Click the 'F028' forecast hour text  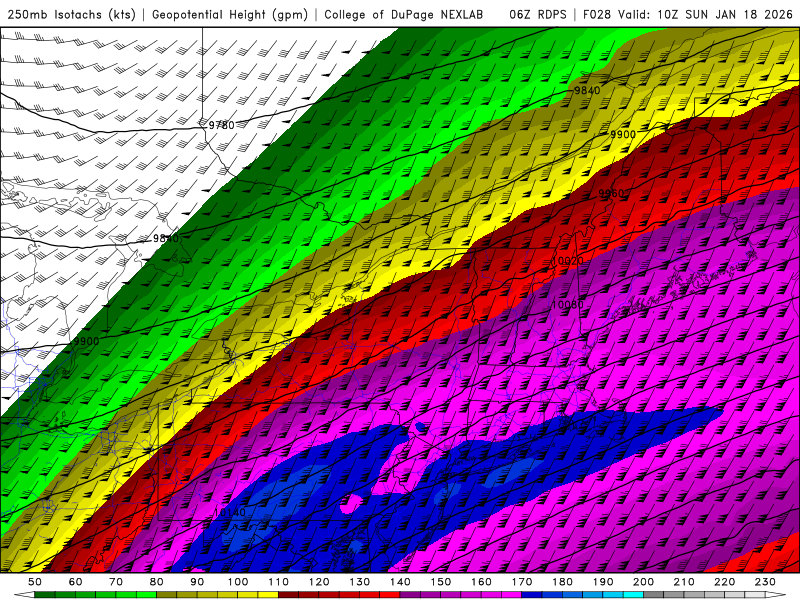597,14
